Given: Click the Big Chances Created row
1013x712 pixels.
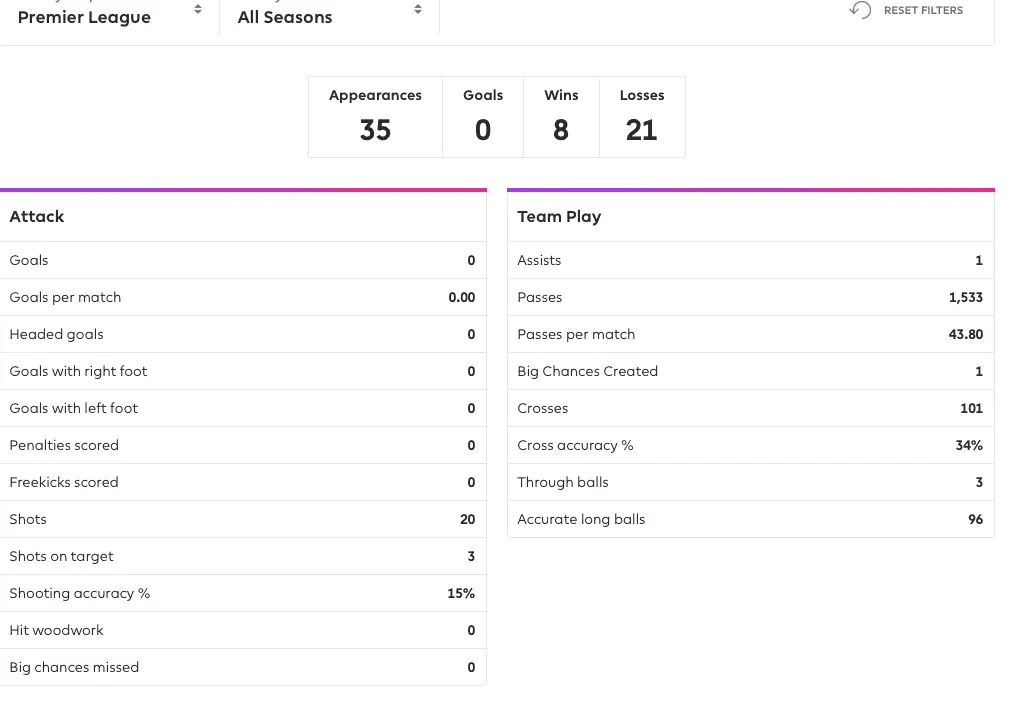Looking at the screenshot, I should point(750,371).
